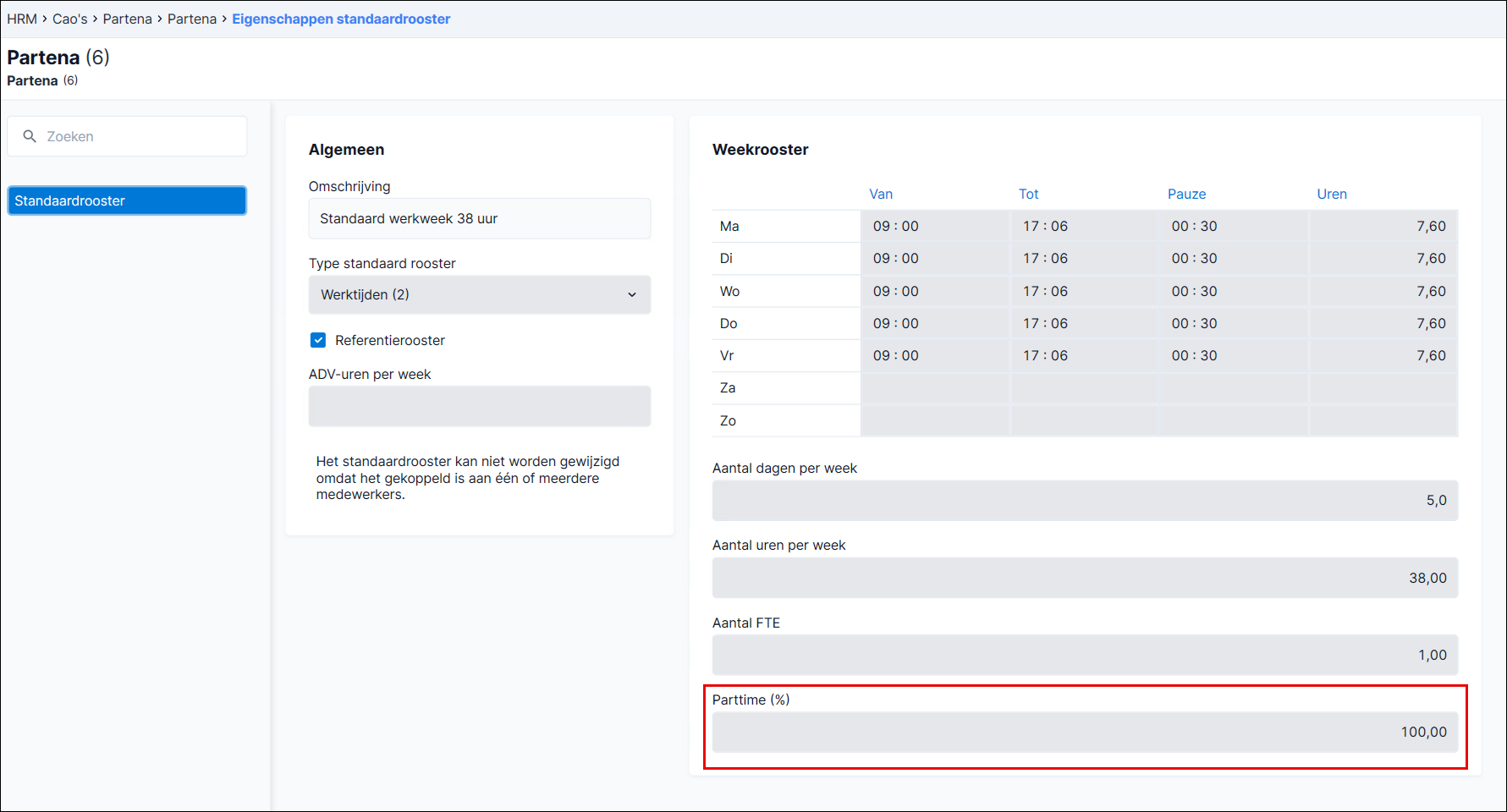This screenshot has height=812, width=1507.
Task: Click the Pauze column header
Action: 1186,194
